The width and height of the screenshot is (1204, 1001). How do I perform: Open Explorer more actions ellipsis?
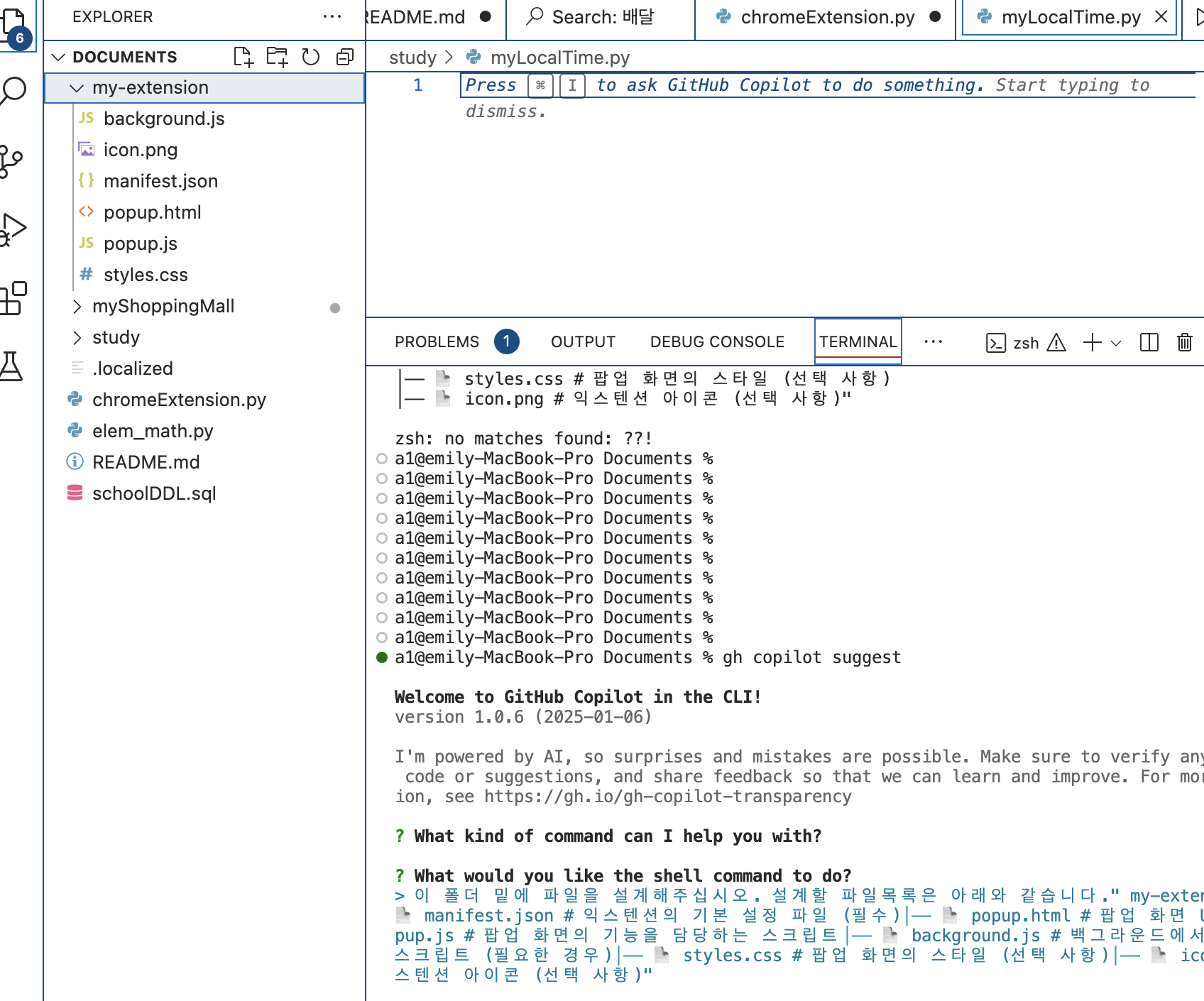click(332, 16)
